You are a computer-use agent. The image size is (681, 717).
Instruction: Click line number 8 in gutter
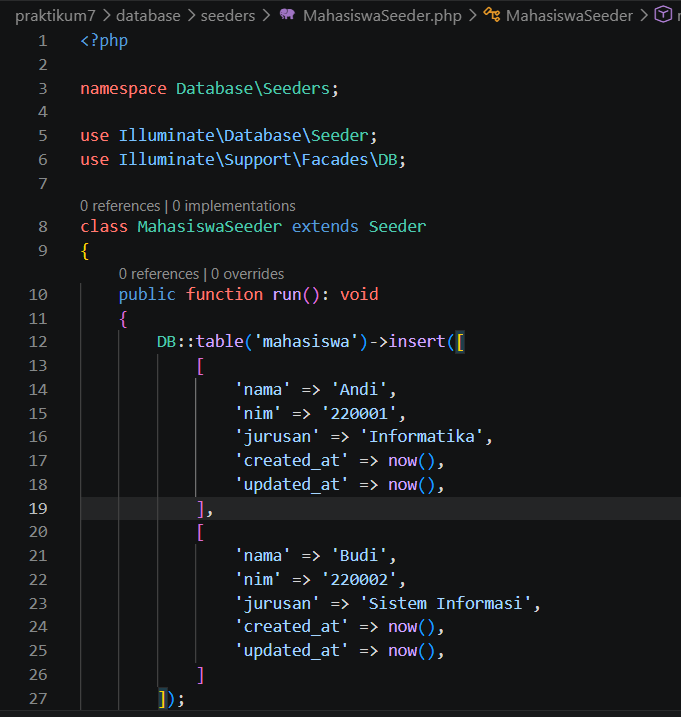43,226
